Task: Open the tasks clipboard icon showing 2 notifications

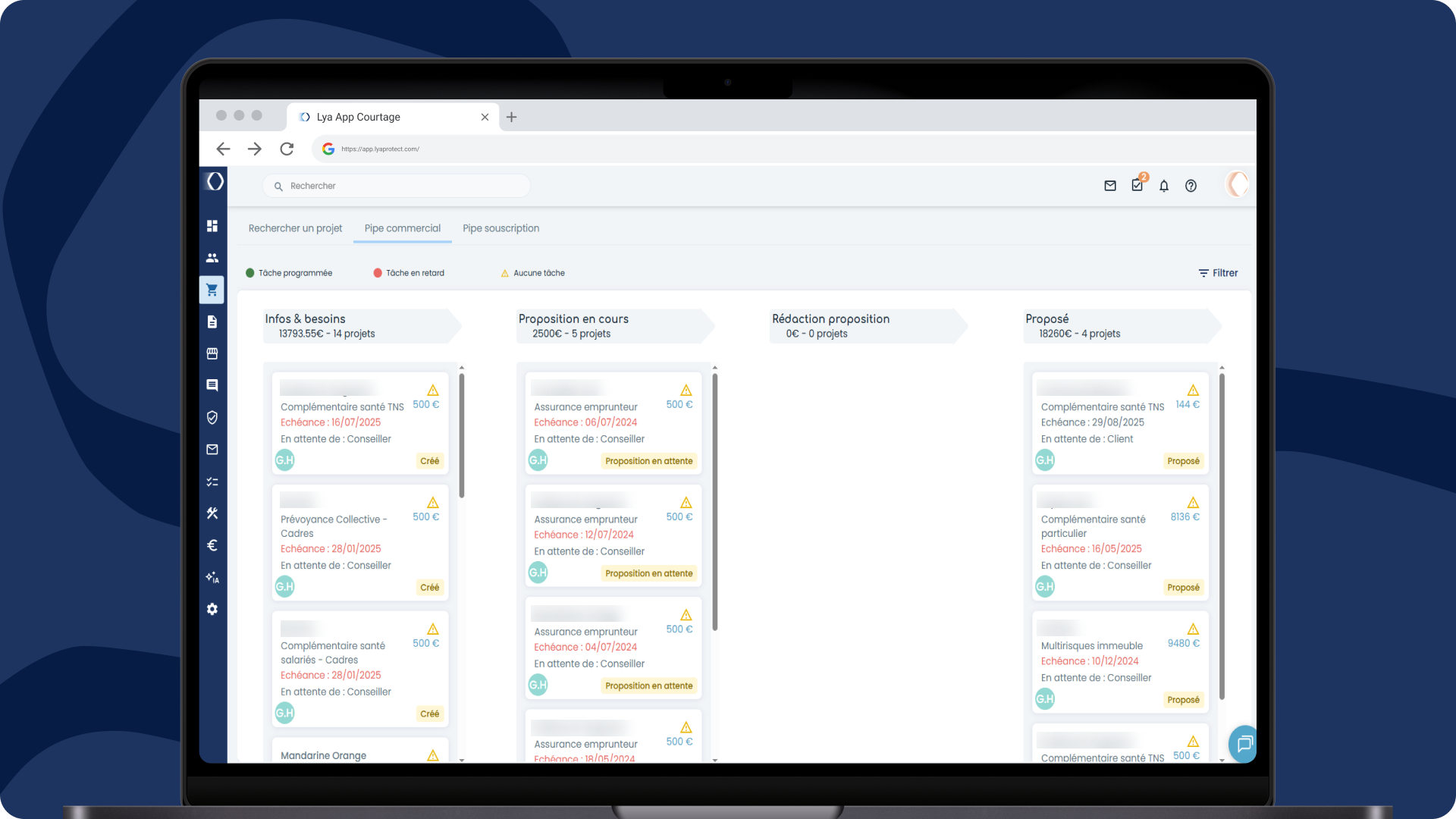Action: tap(1137, 185)
